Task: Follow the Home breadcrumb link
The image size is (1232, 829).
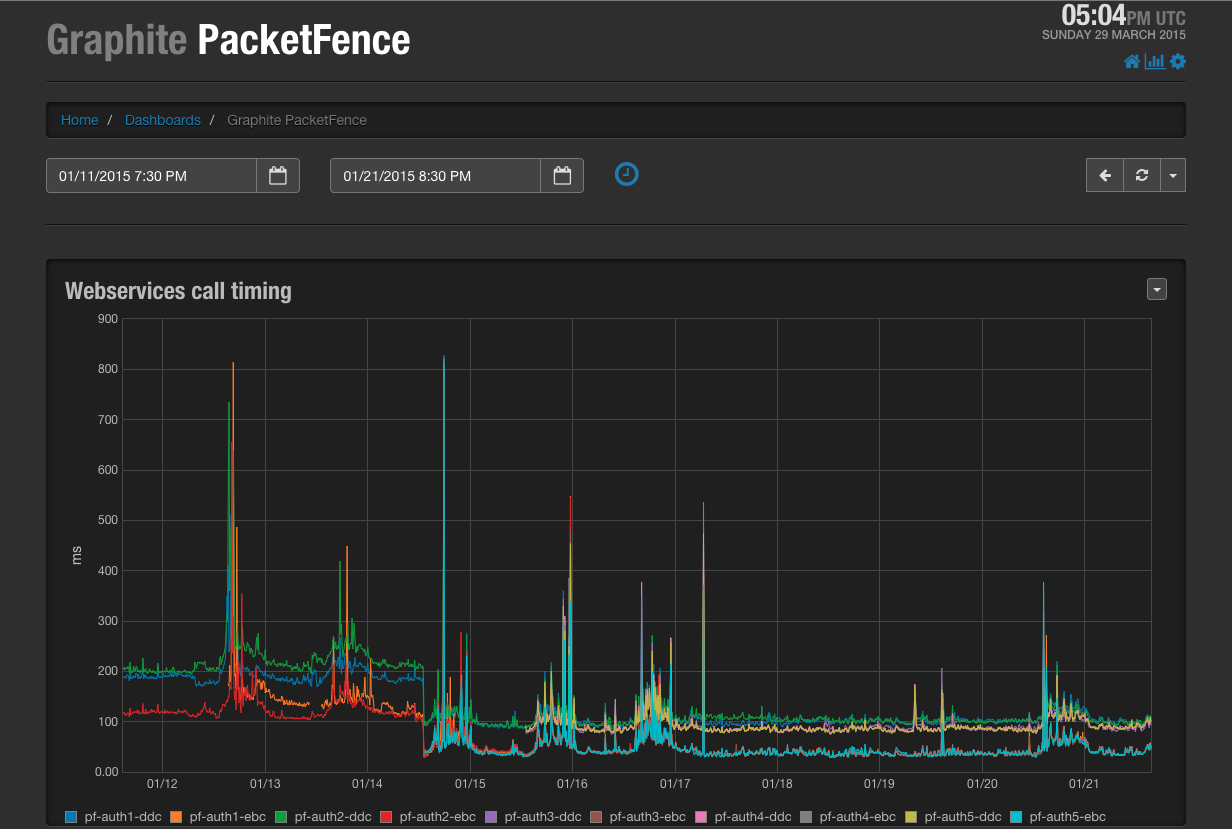Action: click(x=80, y=120)
